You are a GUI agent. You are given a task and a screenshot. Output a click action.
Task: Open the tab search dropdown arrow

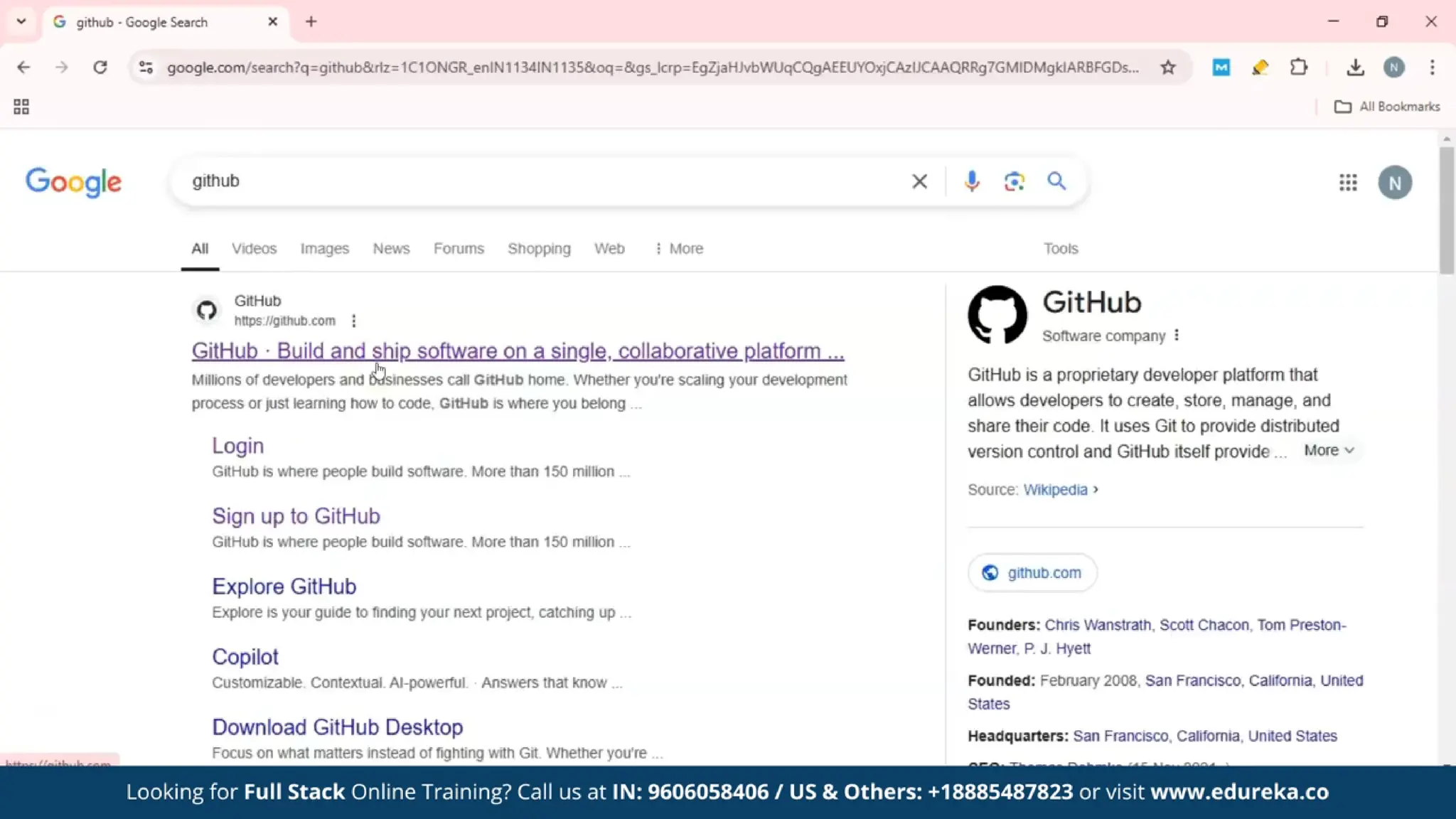click(x=21, y=22)
